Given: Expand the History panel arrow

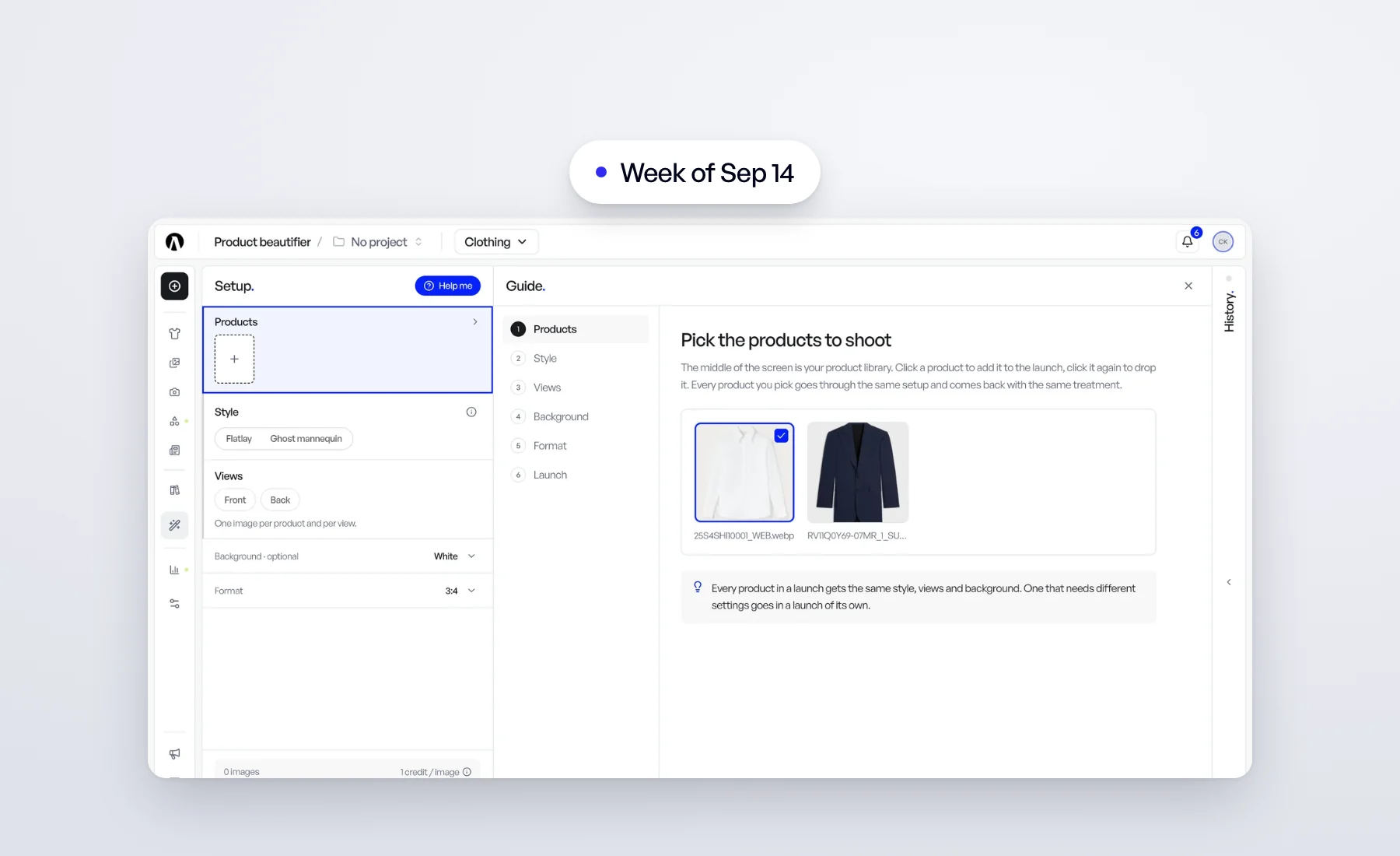Looking at the screenshot, I should point(1229,582).
